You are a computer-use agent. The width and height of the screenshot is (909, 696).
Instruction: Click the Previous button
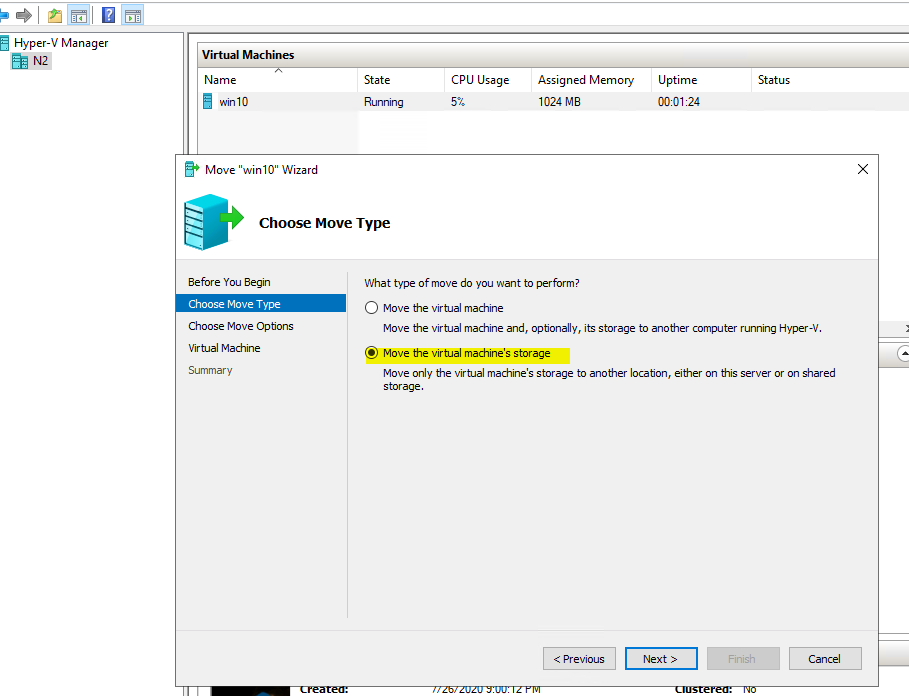(x=579, y=658)
